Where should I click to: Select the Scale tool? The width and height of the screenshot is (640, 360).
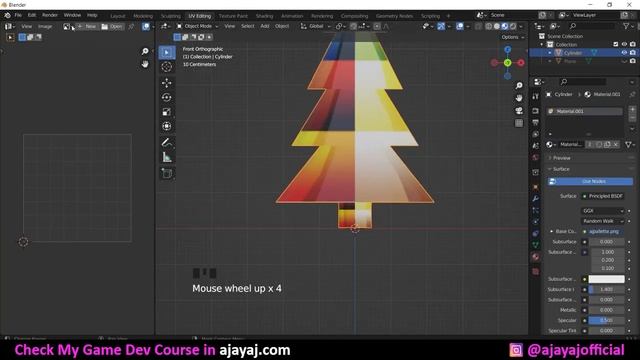167,112
